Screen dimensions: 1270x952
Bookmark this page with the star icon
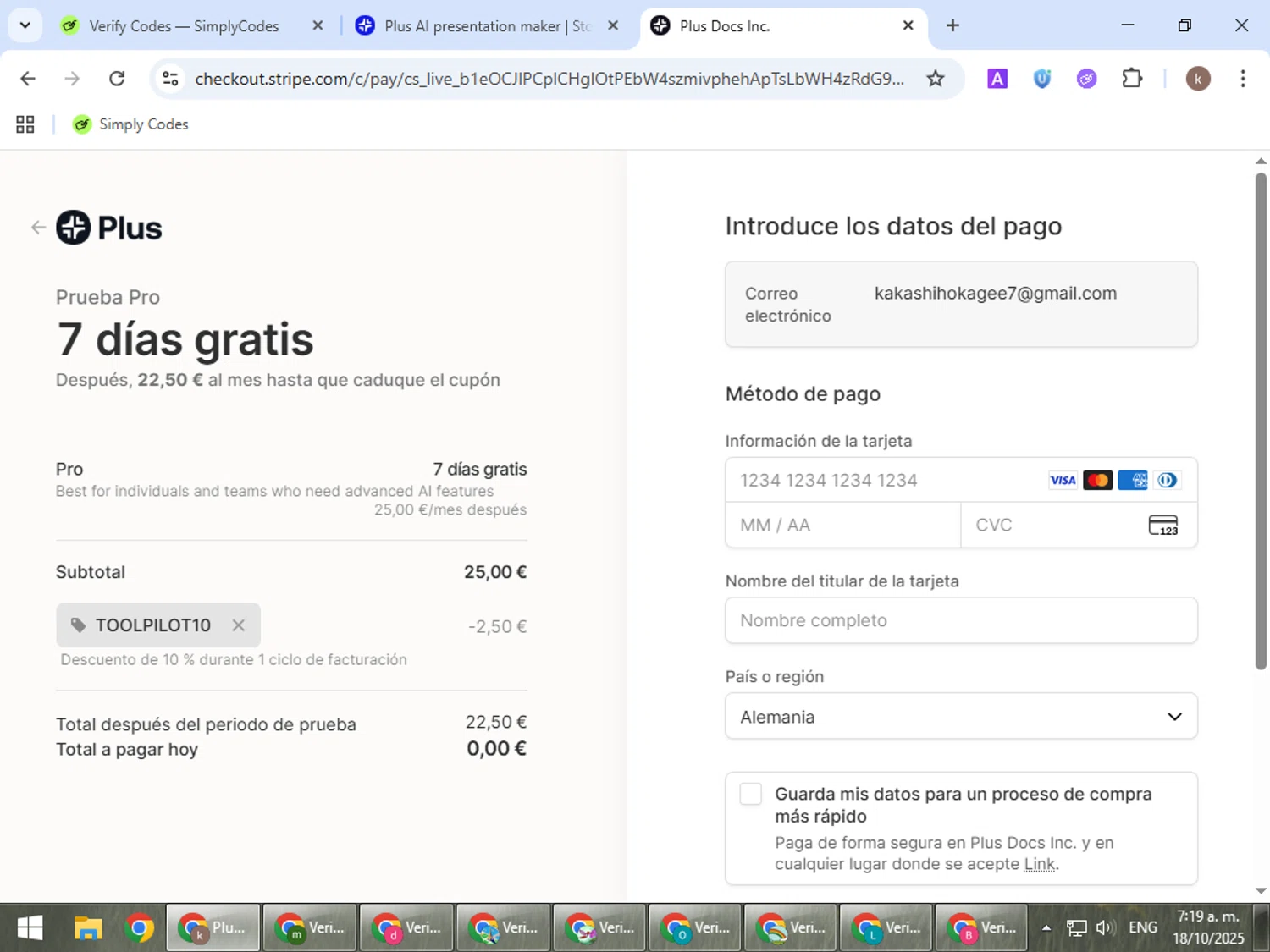click(935, 79)
